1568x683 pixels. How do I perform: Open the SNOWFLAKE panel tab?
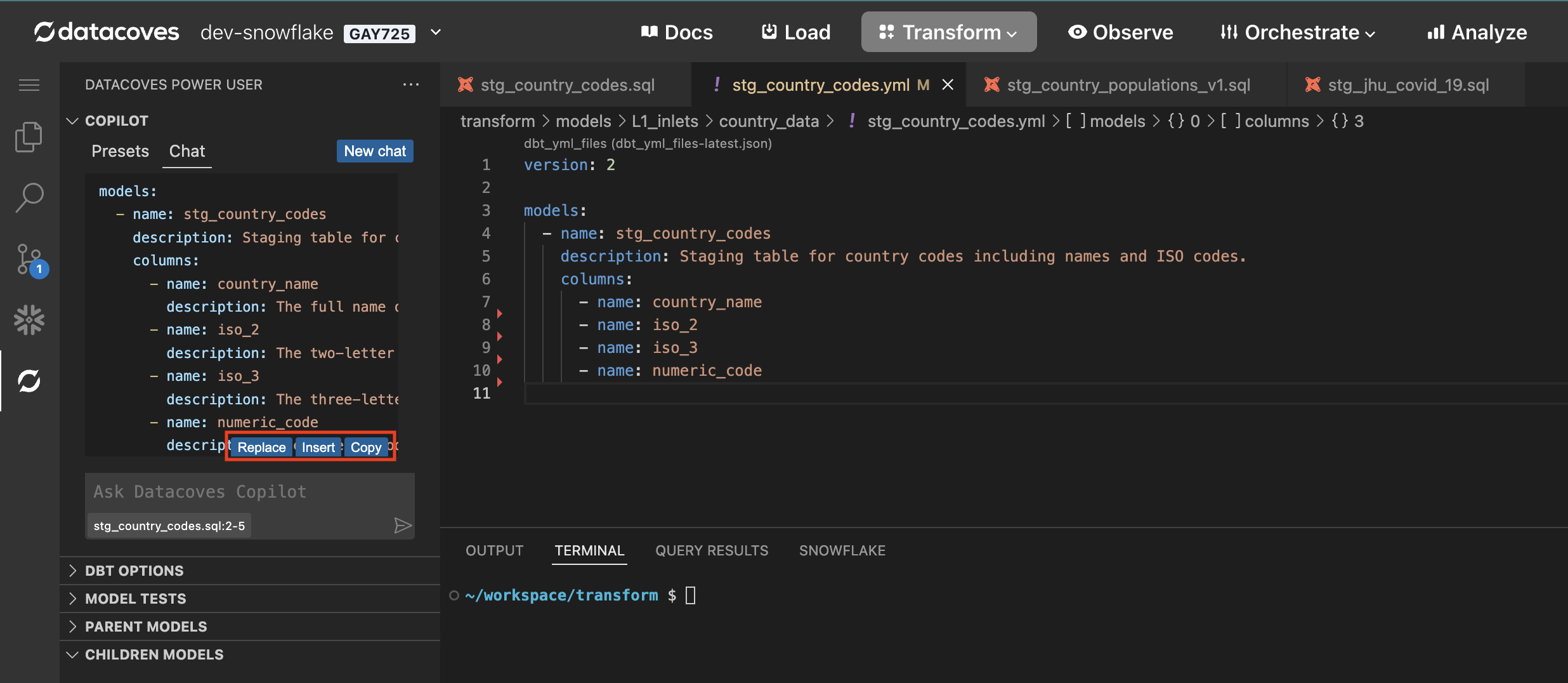[842, 550]
